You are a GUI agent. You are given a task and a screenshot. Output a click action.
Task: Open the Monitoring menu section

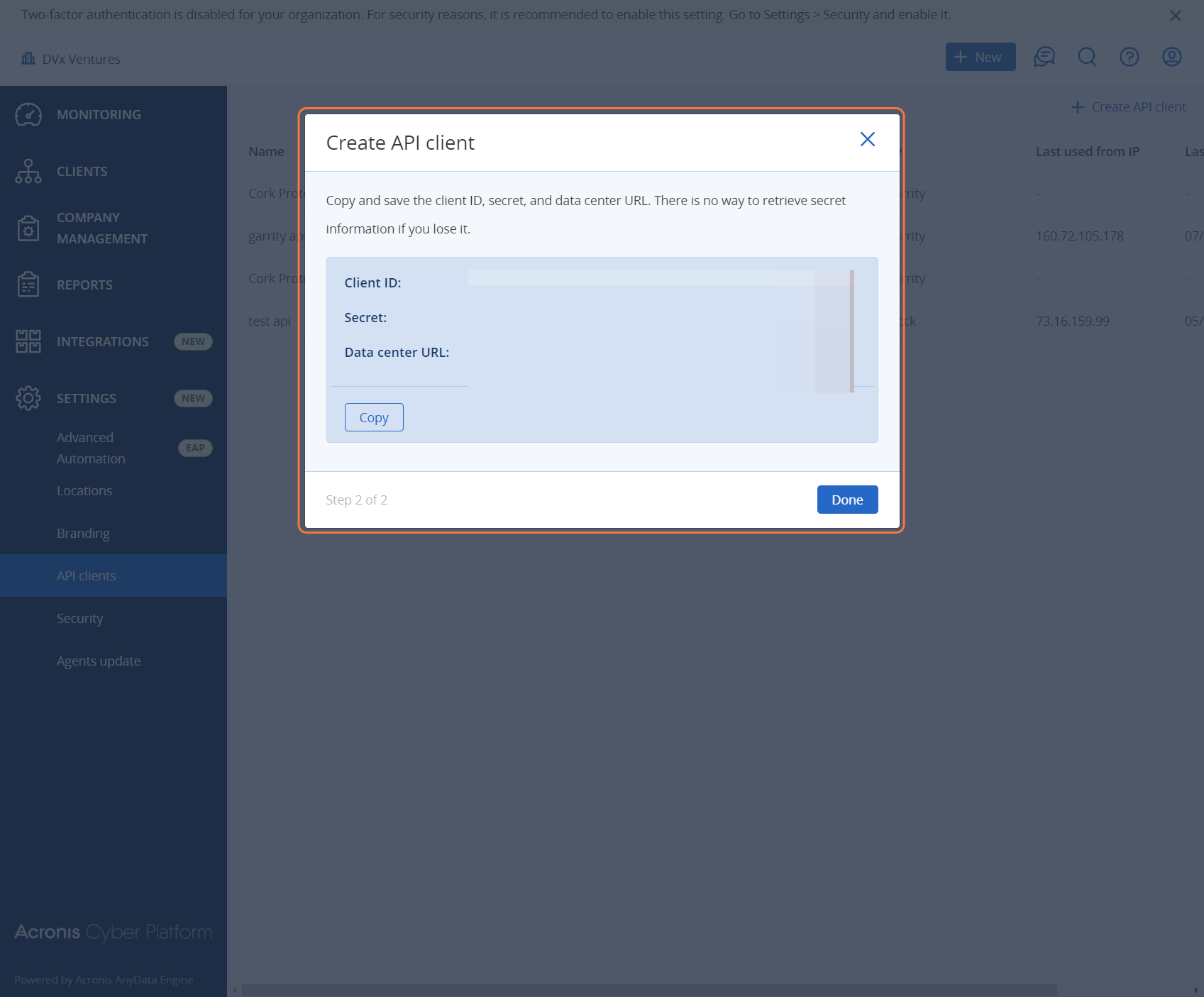tap(114, 114)
